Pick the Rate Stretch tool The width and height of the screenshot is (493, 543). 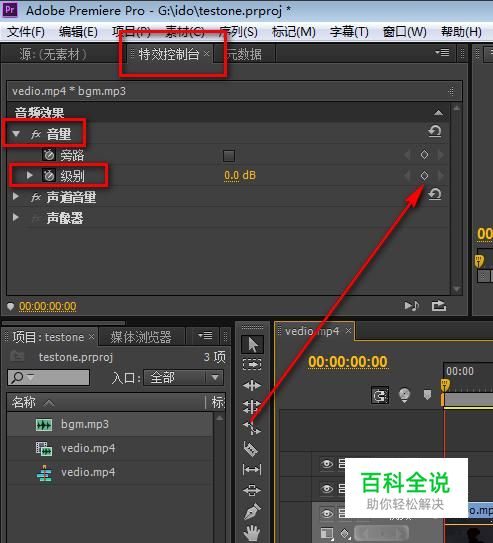click(252, 427)
